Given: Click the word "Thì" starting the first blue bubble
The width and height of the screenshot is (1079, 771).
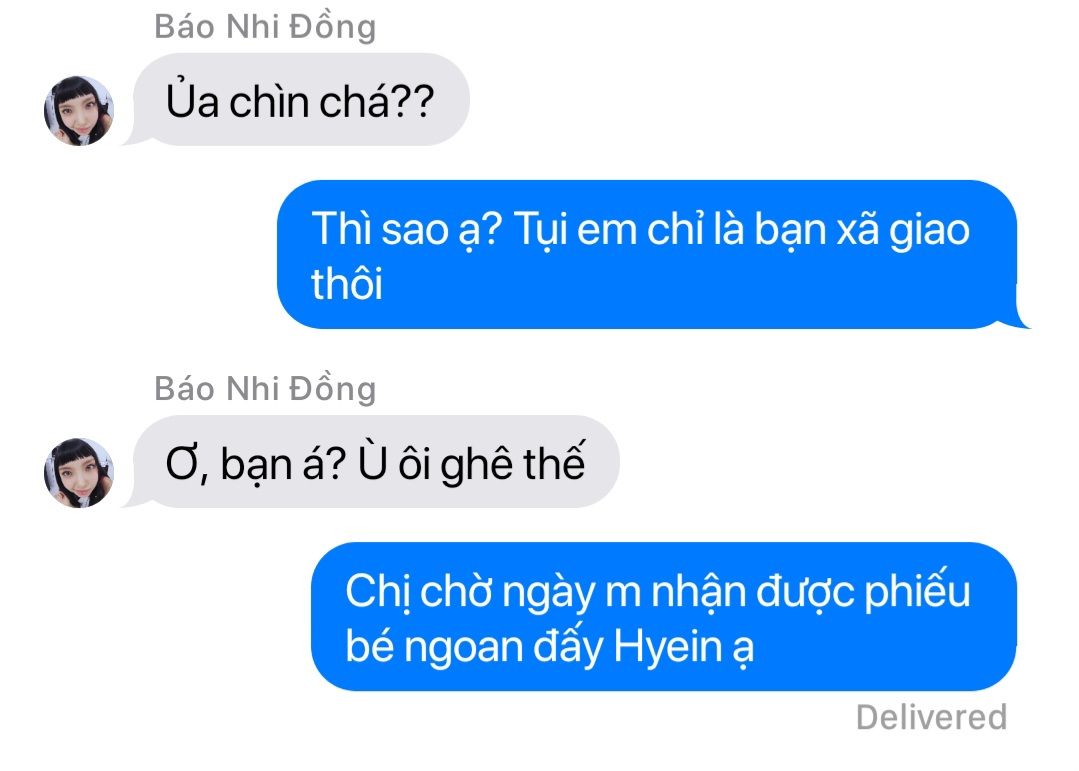Looking at the screenshot, I should click(338, 229).
